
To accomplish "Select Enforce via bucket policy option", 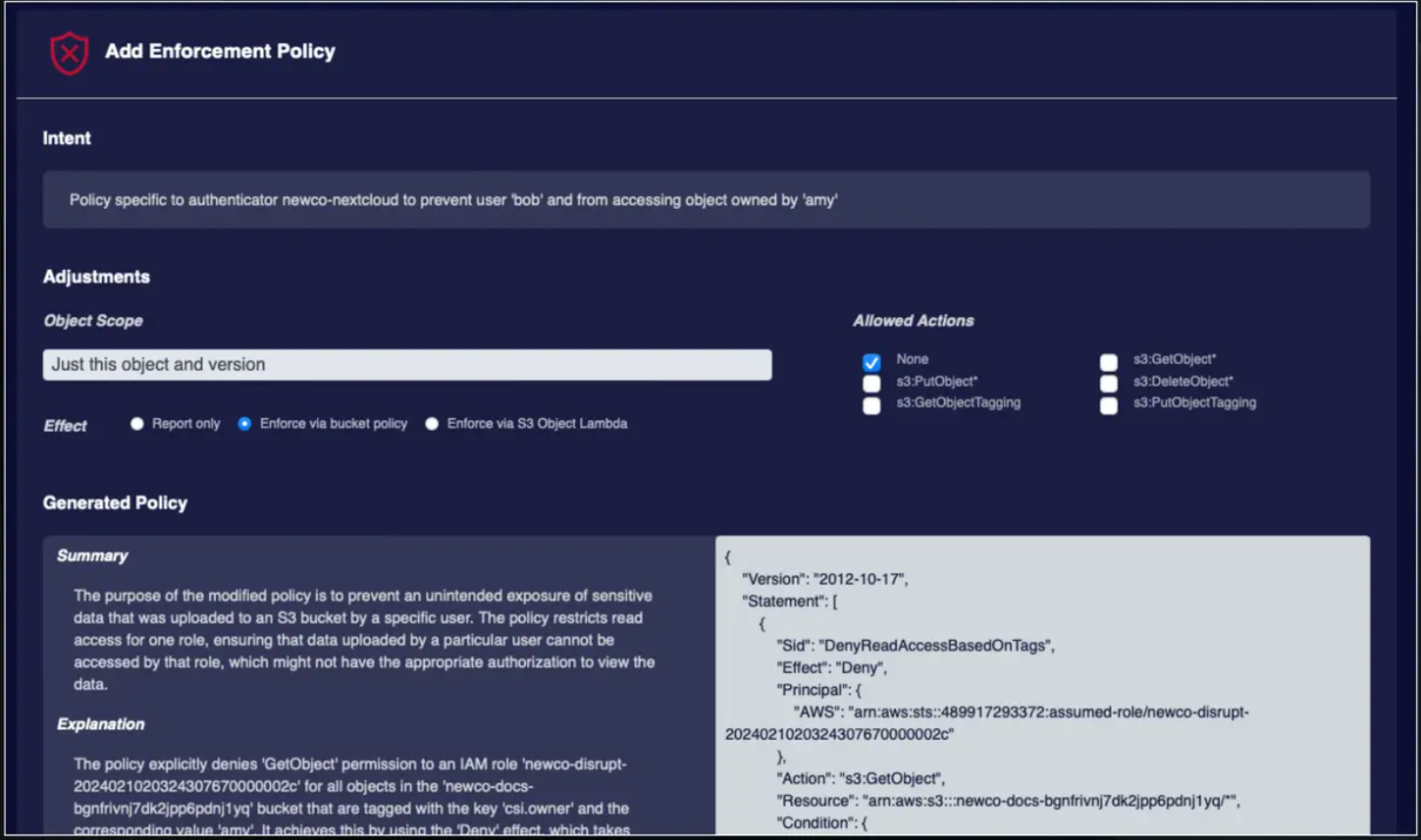I will pyautogui.click(x=244, y=424).
